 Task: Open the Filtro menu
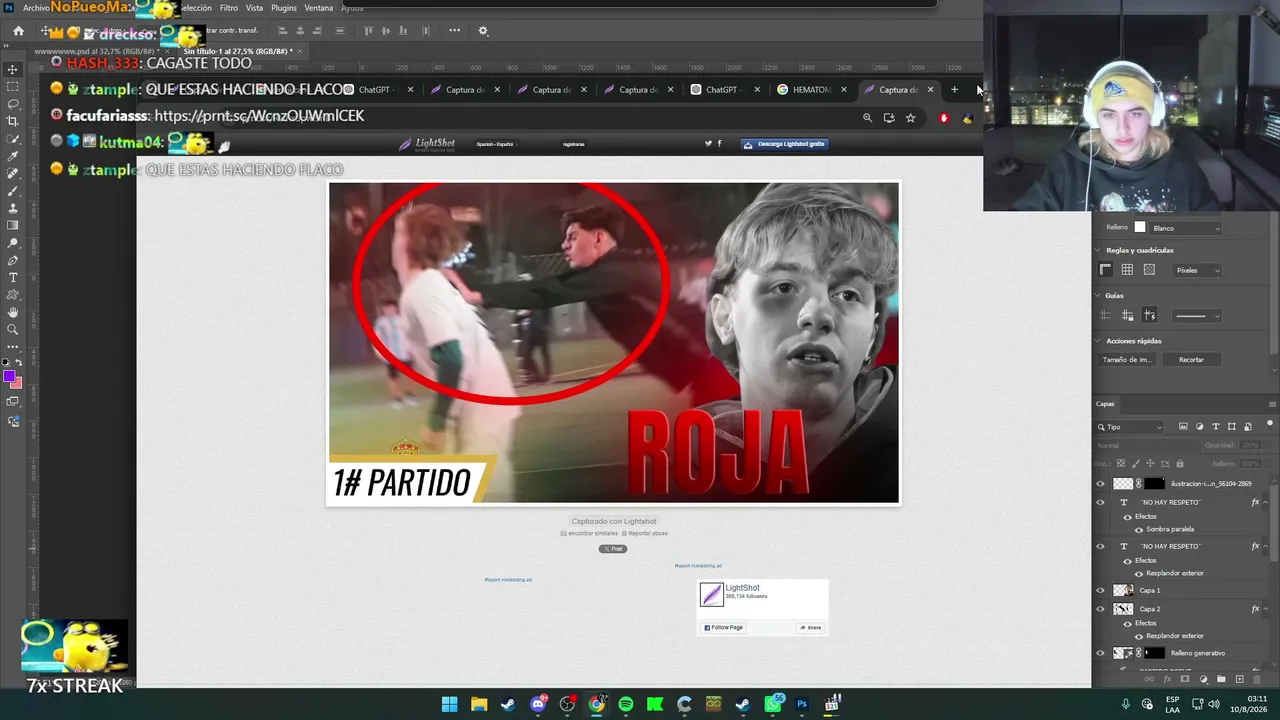[229, 8]
